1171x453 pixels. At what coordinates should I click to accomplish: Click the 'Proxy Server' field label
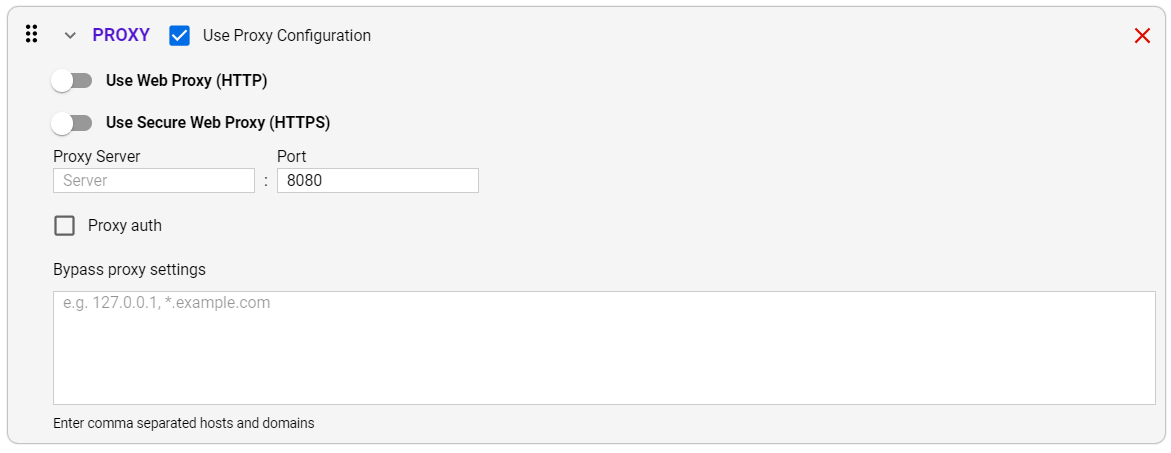coord(97,157)
